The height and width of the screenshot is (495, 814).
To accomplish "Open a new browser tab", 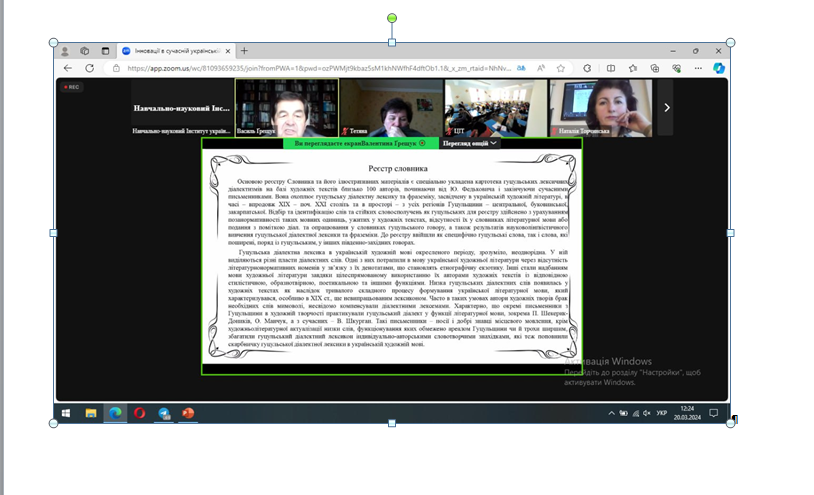I will click(244, 51).
